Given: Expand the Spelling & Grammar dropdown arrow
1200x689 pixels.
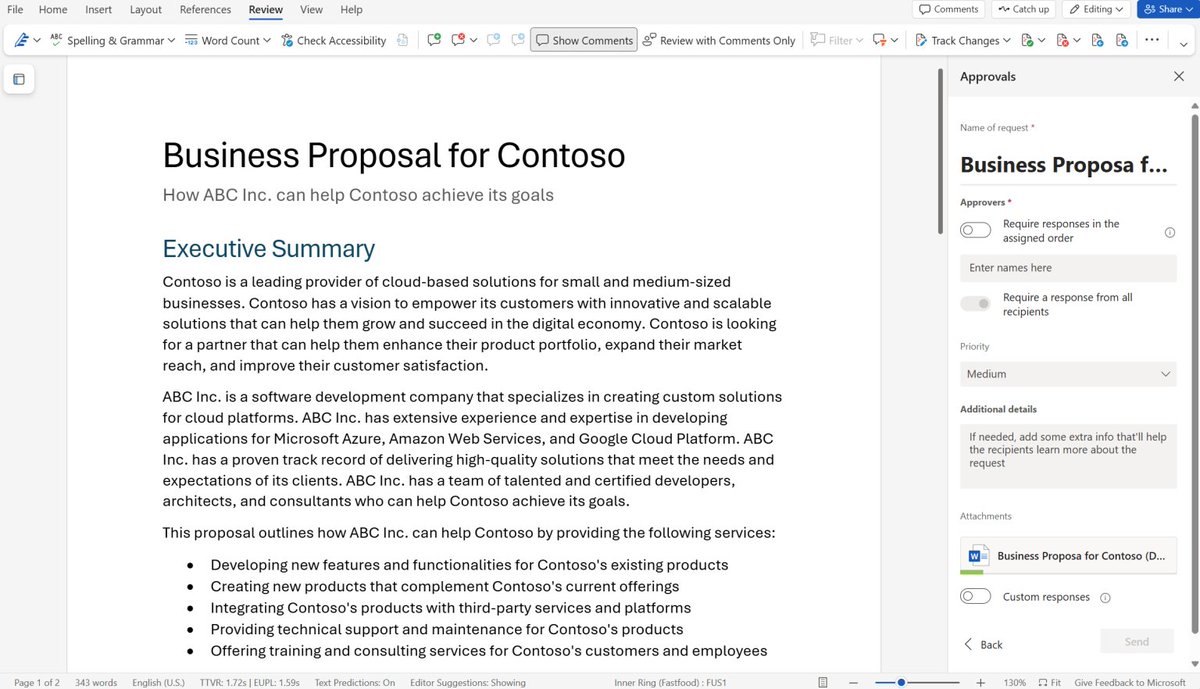Looking at the screenshot, I should point(172,40).
